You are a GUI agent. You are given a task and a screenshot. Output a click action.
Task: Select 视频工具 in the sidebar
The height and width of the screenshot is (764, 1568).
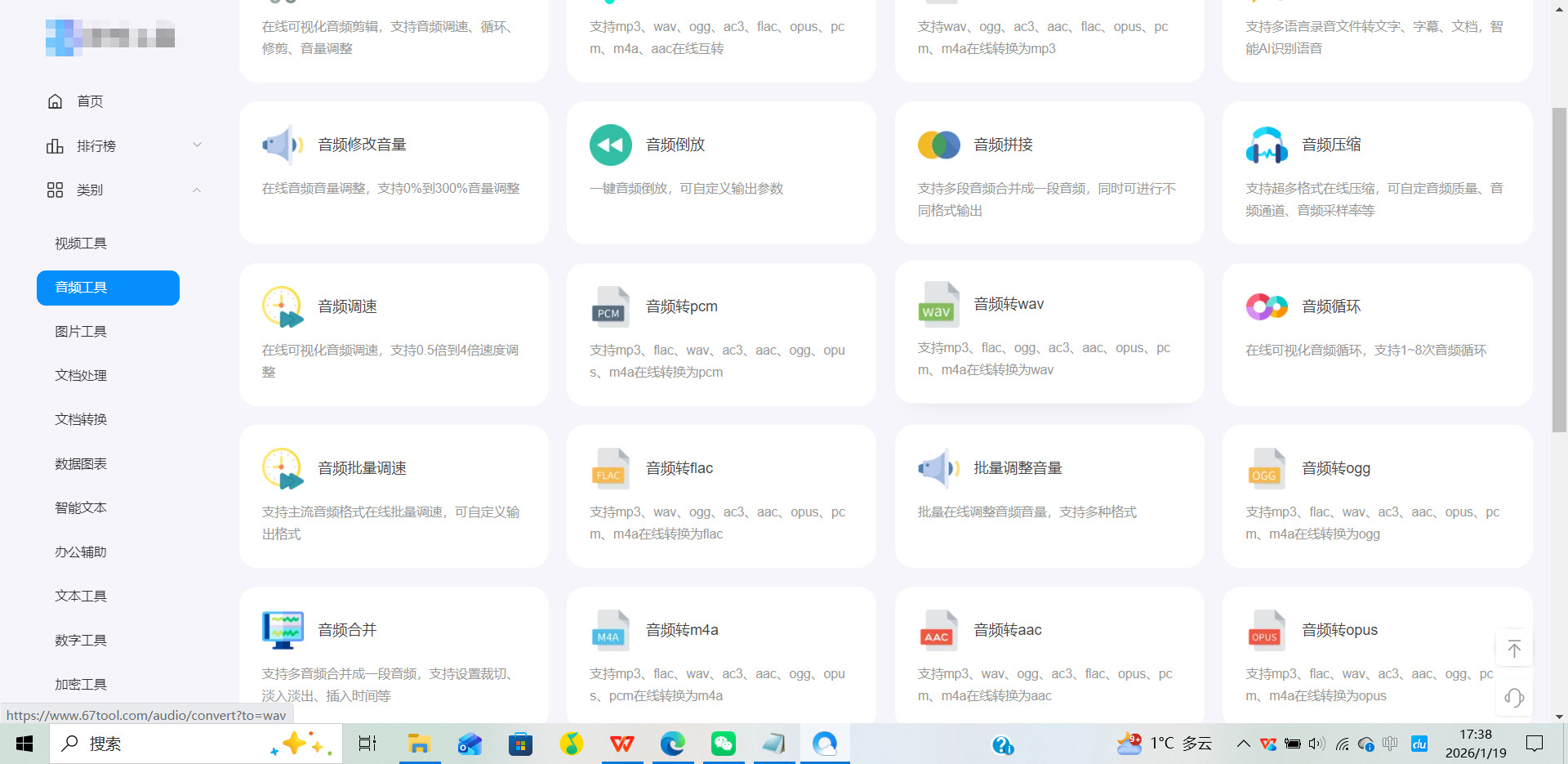81,243
